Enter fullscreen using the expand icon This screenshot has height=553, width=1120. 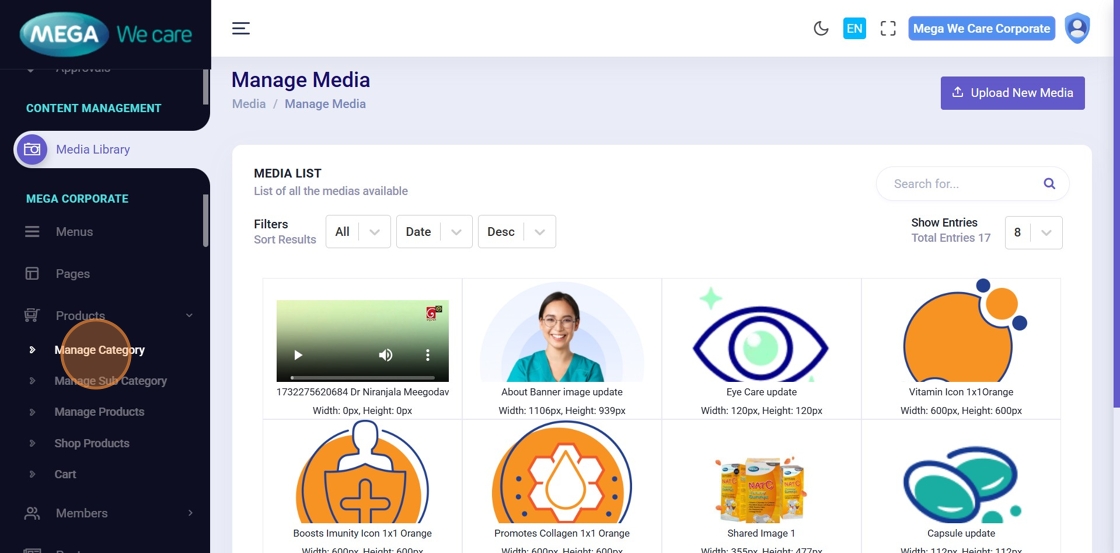pos(888,28)
